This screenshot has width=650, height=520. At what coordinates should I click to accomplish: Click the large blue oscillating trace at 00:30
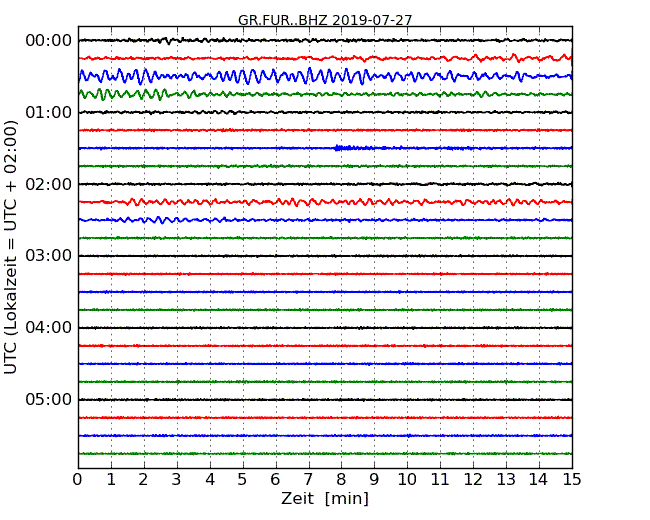pos(325,76)
